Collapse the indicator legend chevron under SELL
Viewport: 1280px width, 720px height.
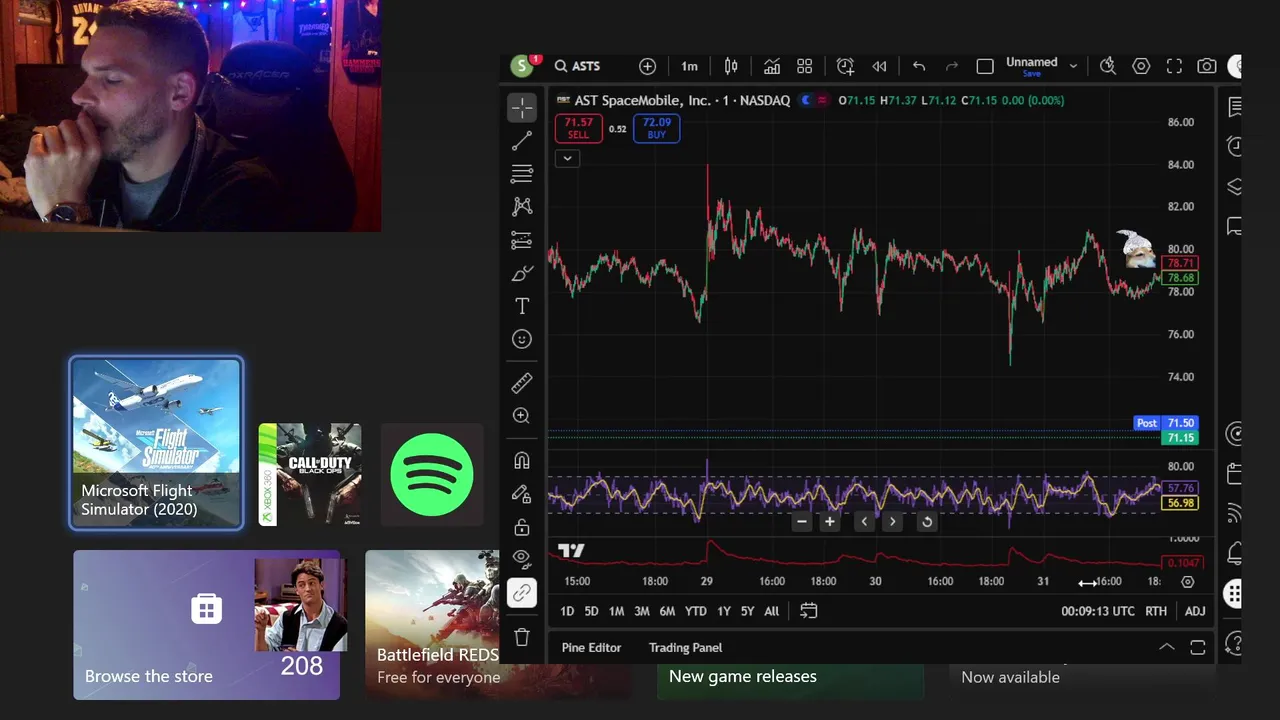click(567, 158)
